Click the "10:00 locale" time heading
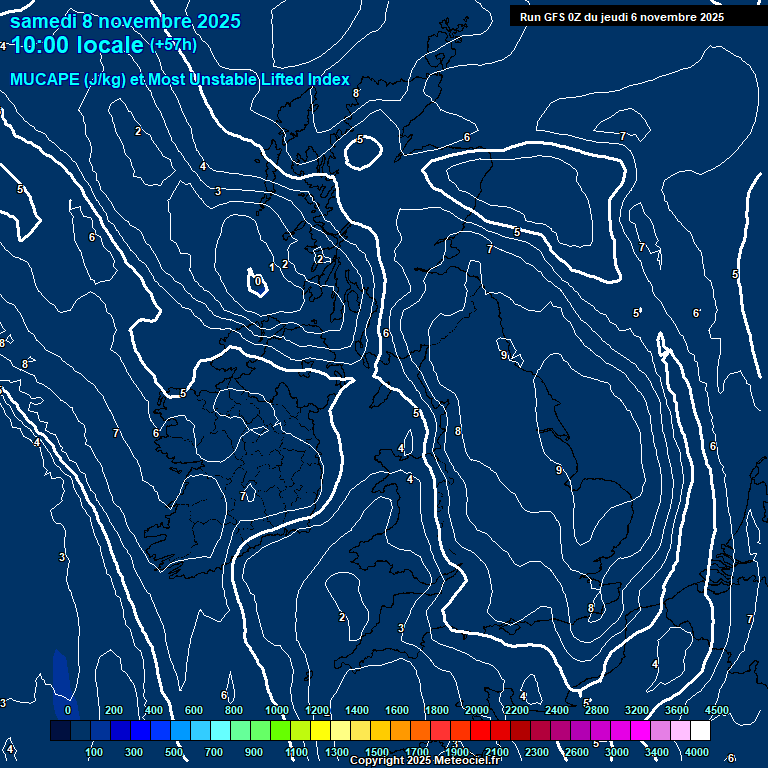This screenshot has height=768, width=768. [x=77, y=45]
